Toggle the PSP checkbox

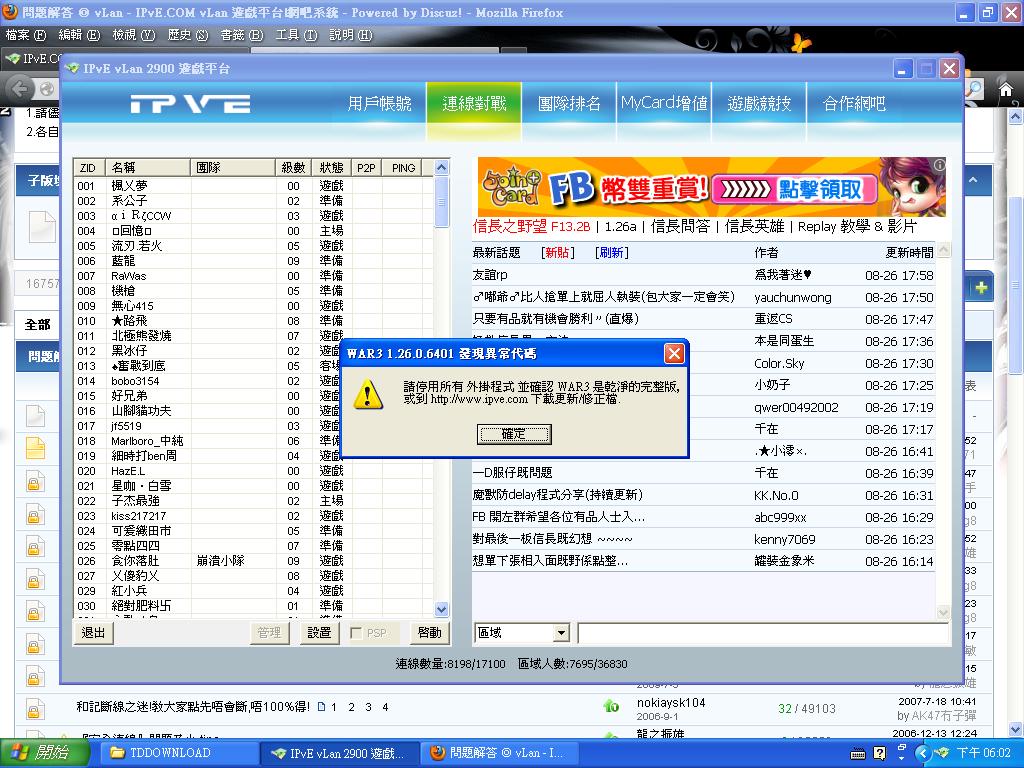(x=357, y=633)
